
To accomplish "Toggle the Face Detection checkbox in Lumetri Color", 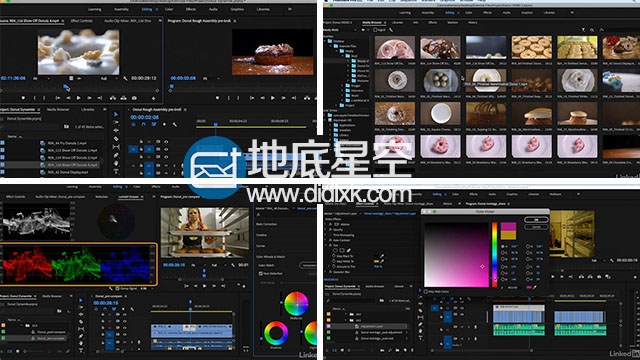I will coord(260,273).
